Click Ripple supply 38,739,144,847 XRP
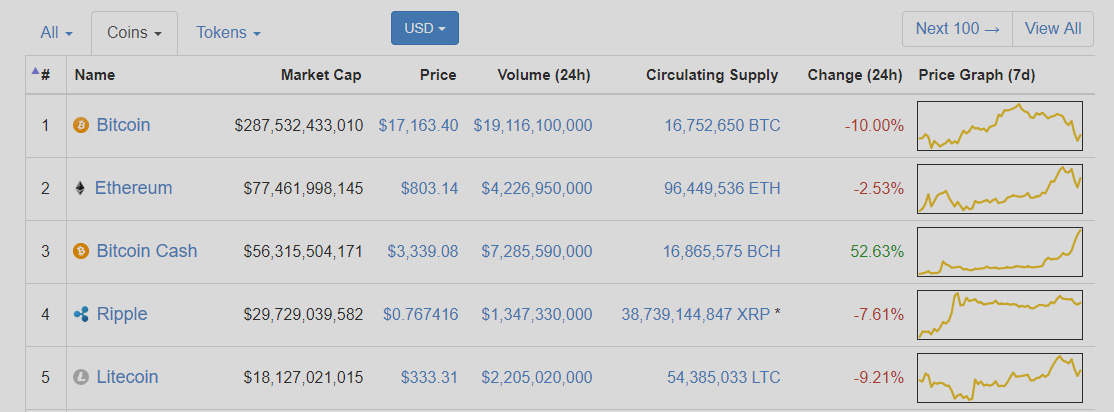 (x=696, y=314)
